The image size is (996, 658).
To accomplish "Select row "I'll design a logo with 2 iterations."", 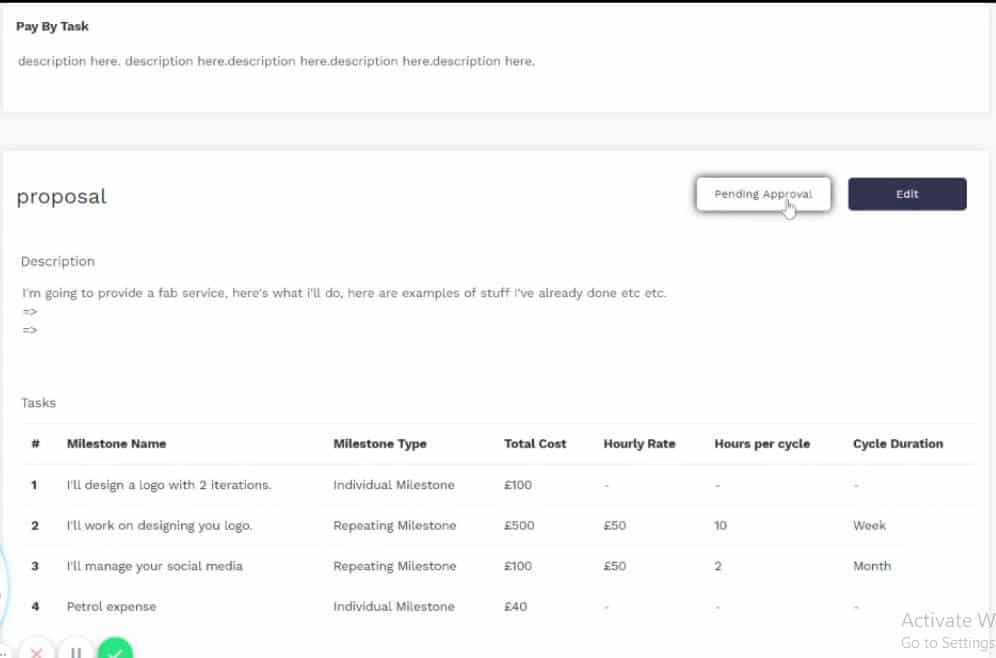I will [x=498, y=485].
